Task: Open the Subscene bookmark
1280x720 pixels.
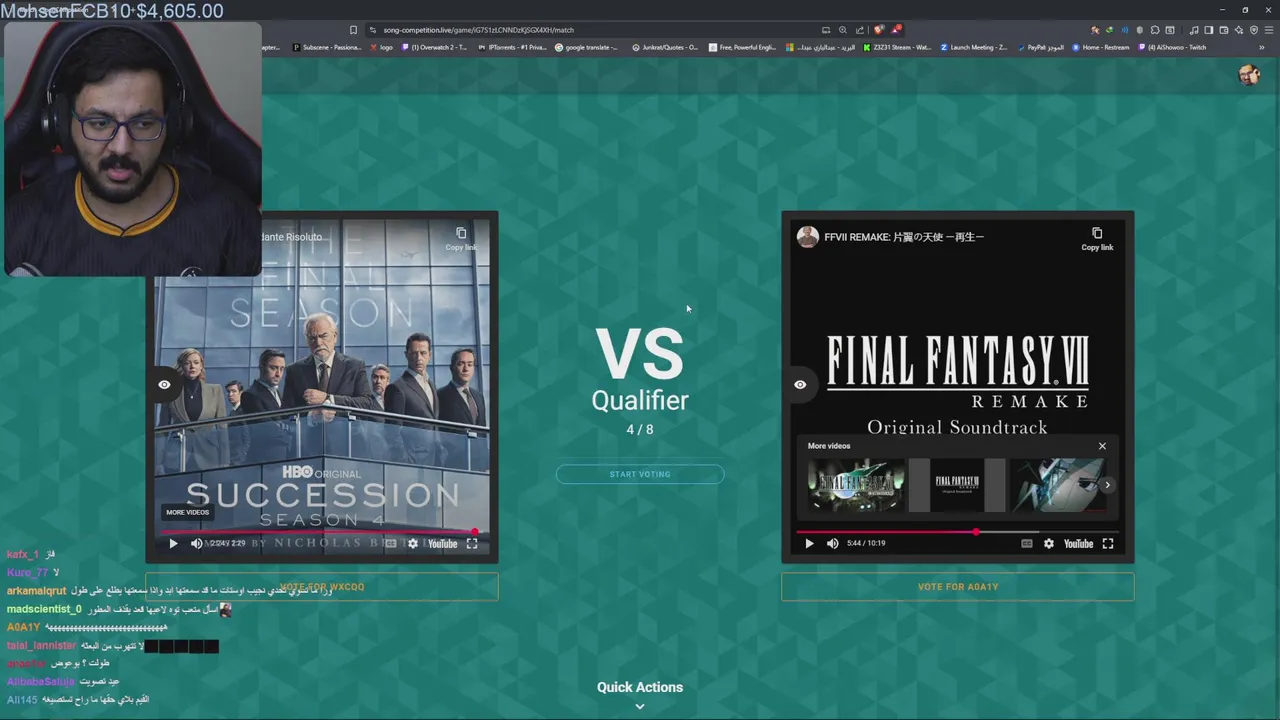Action: pyautogui.click(x=326, y=47)
